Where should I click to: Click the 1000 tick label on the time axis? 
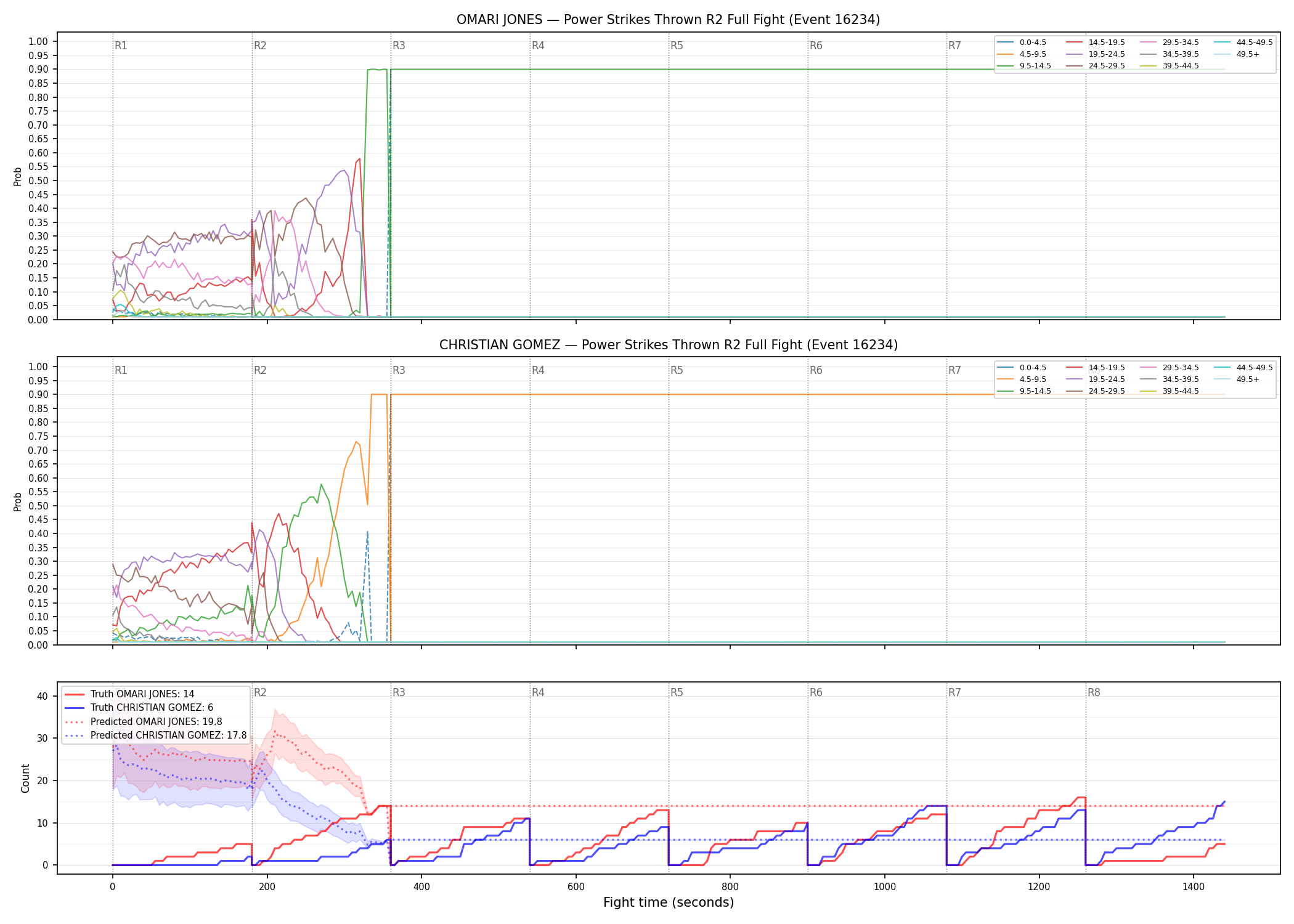pyautogui.click(x=885, y=887)
